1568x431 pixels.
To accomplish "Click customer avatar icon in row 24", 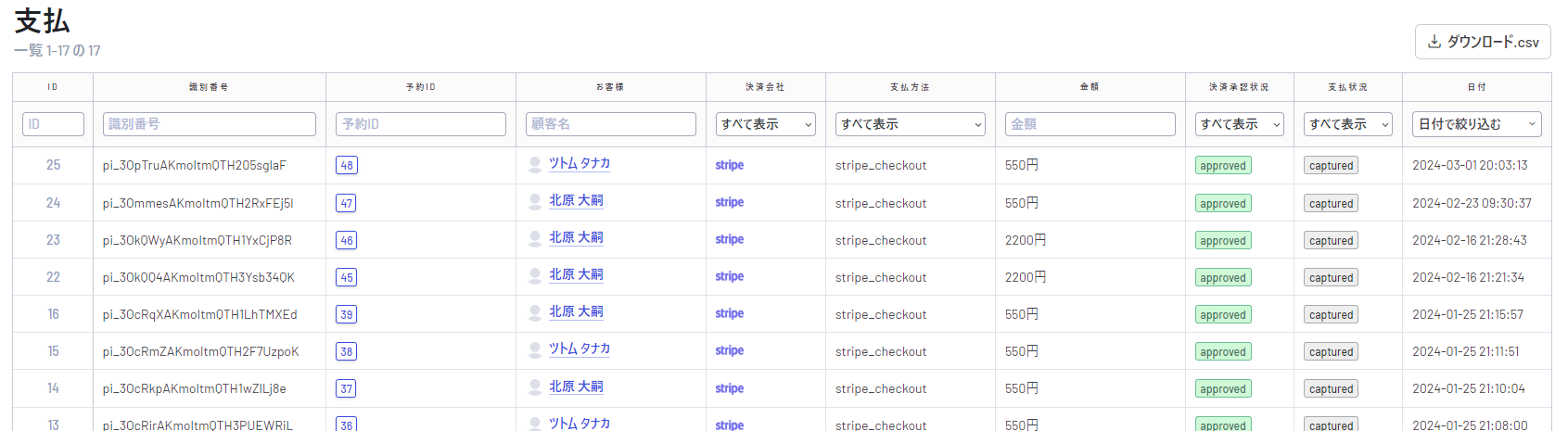I will pyautogui.click(x=535, y=202).
